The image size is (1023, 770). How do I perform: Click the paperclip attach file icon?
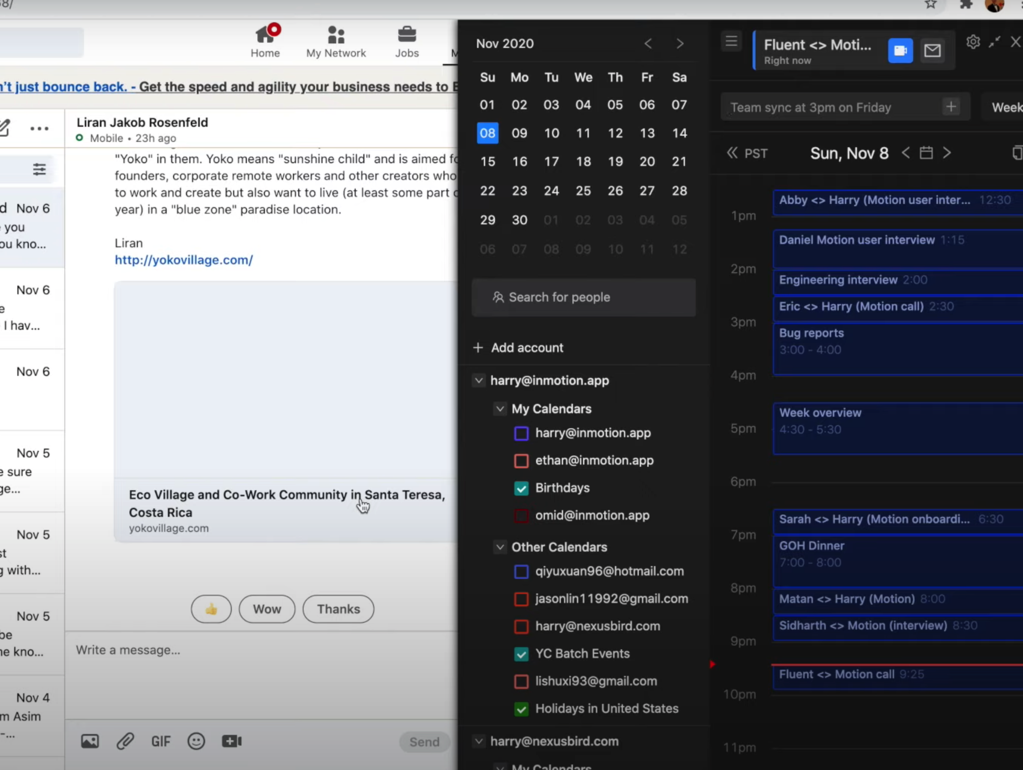(125, 741)
